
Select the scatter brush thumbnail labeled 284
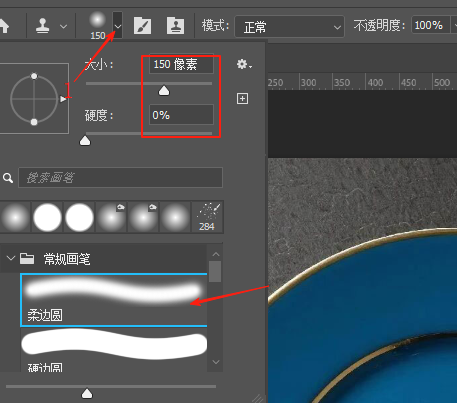pyautogui.click(x=207, y=217)
